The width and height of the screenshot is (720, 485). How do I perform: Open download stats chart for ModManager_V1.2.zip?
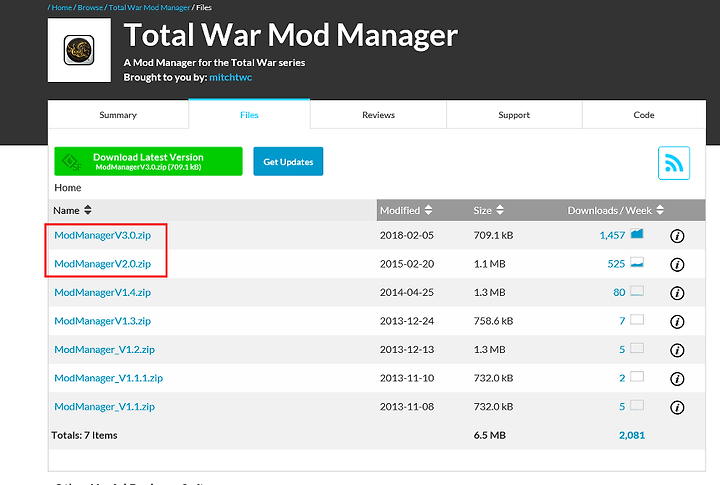(x=636, y=348)
